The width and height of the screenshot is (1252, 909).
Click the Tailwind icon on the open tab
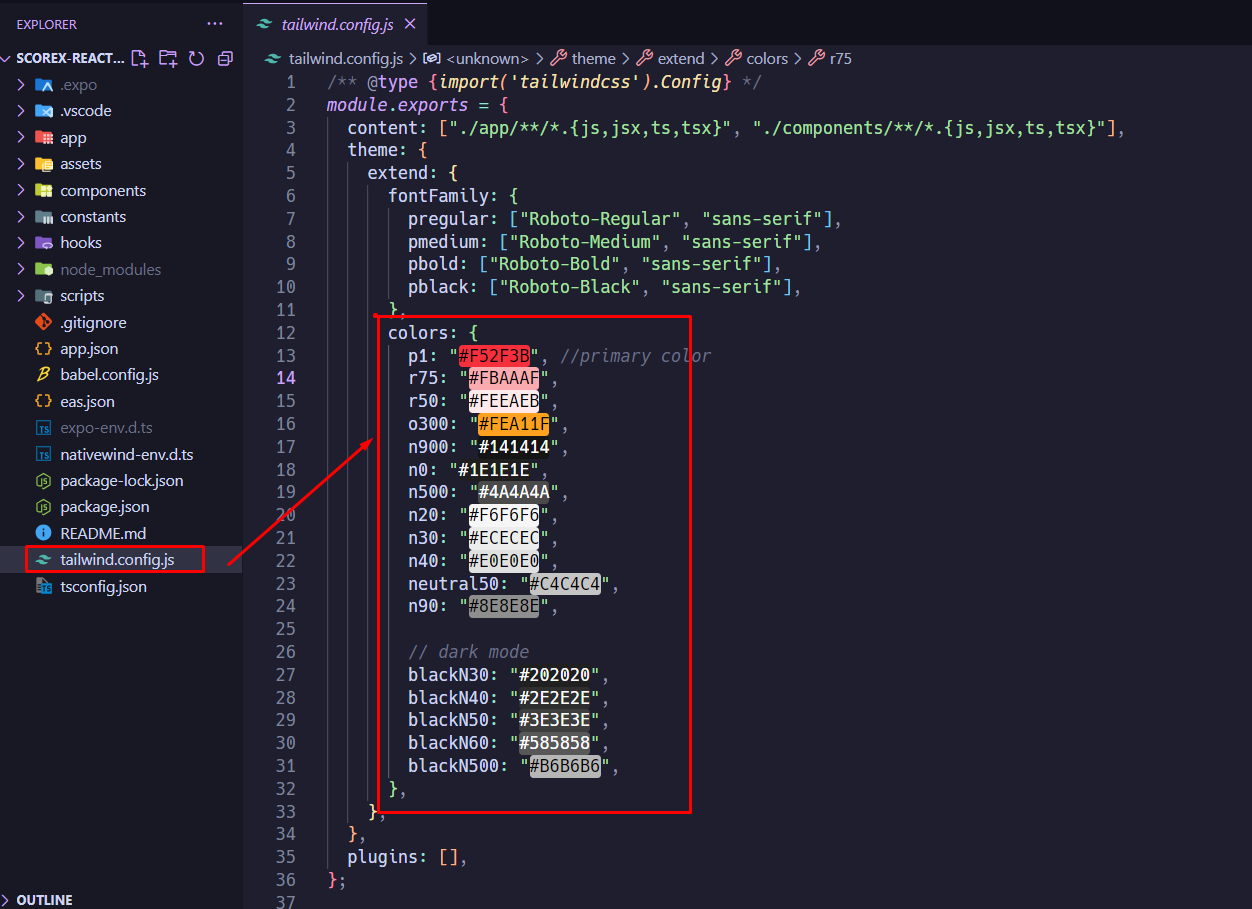(x=262, y=23)
